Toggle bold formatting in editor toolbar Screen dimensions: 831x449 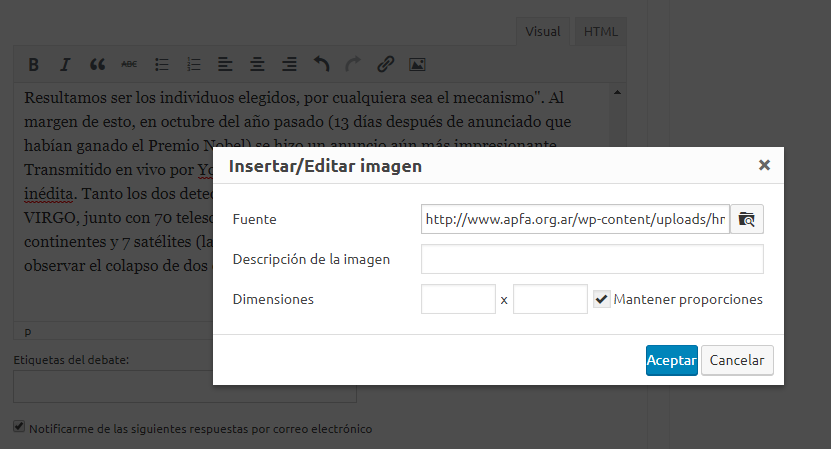click(x=33, y=65)
